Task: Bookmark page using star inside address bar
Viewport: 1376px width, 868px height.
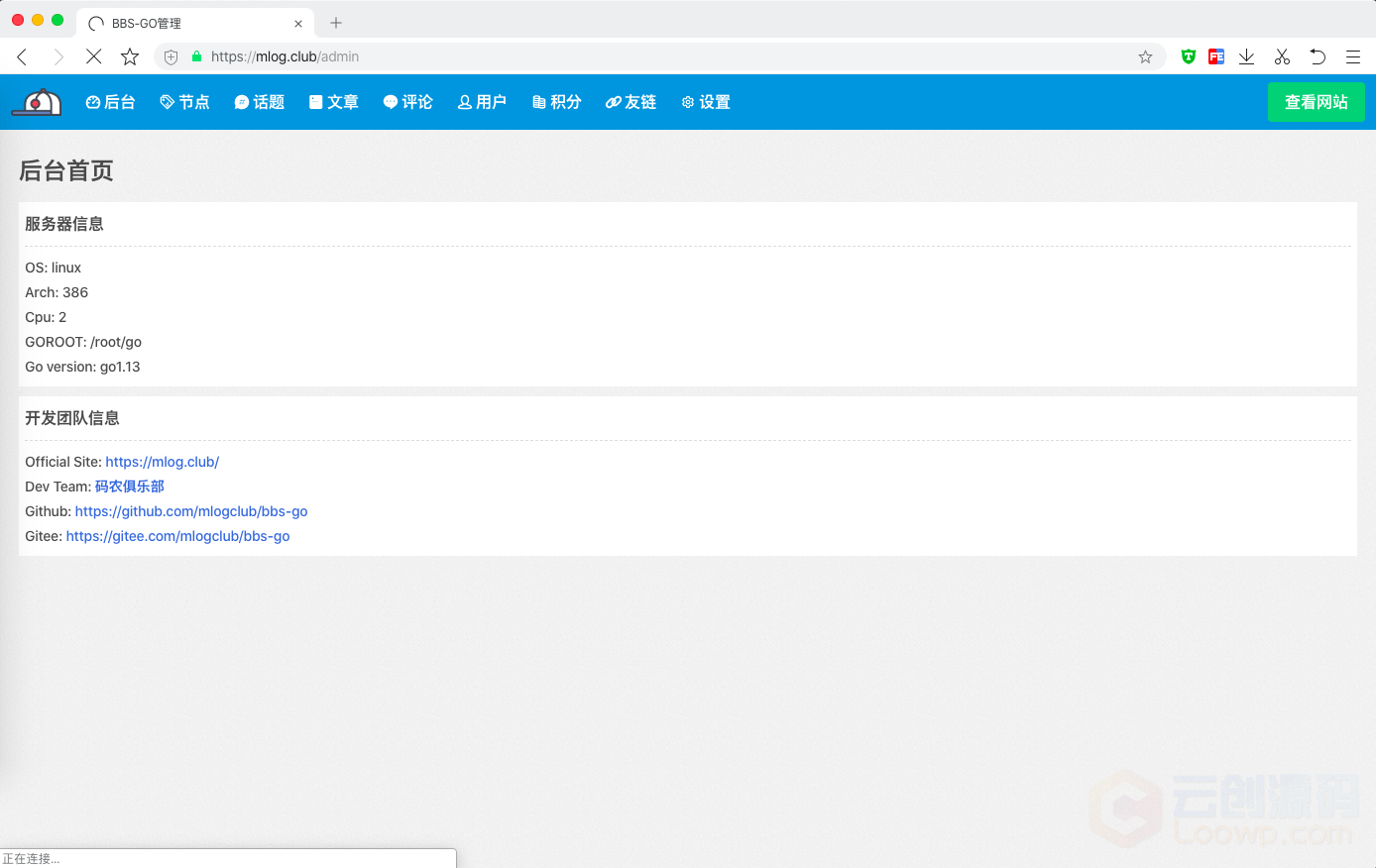Action: tap(1145, 56)
